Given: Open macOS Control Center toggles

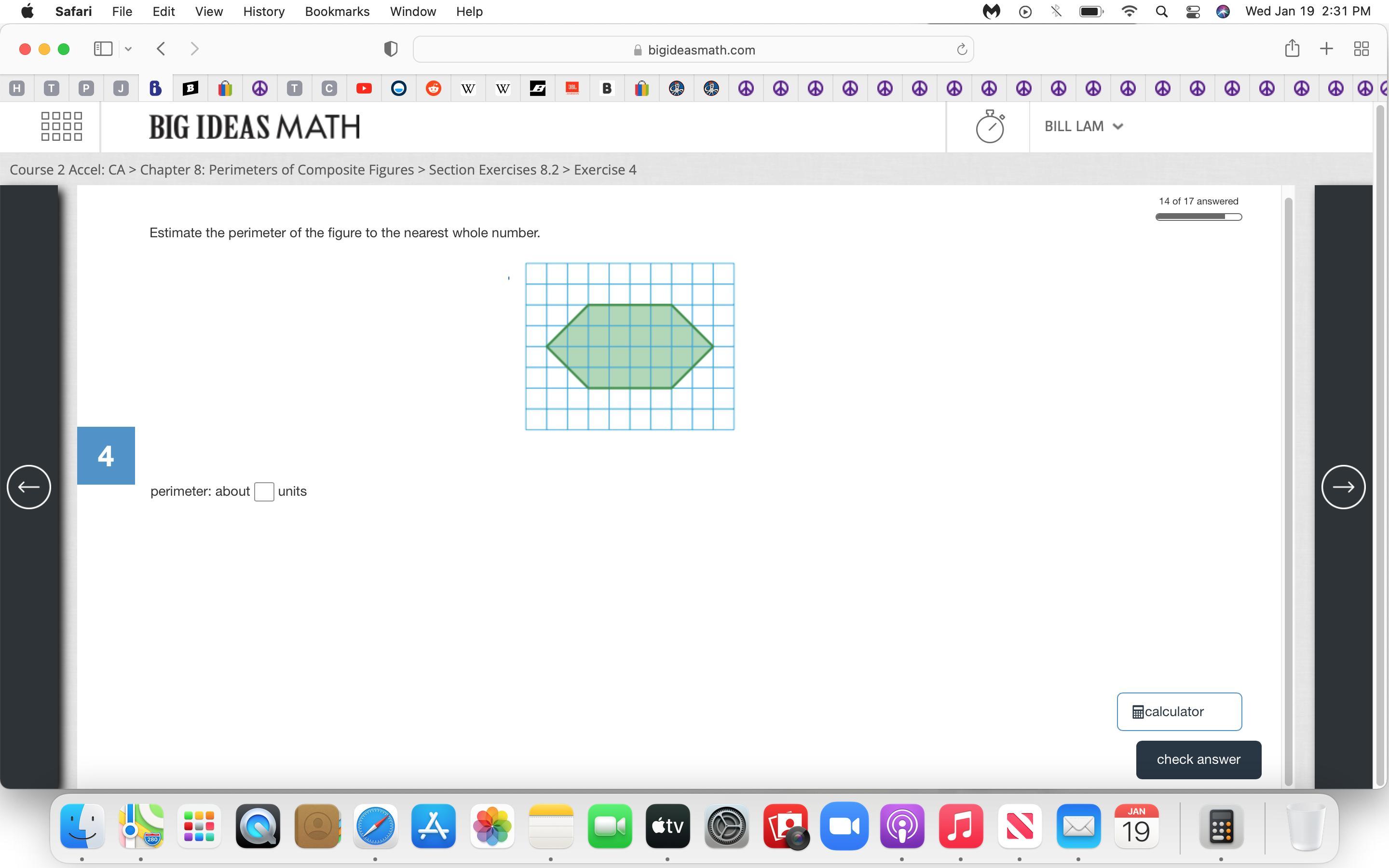Looking at the screenshot, I should click(x=1193, y=12).
